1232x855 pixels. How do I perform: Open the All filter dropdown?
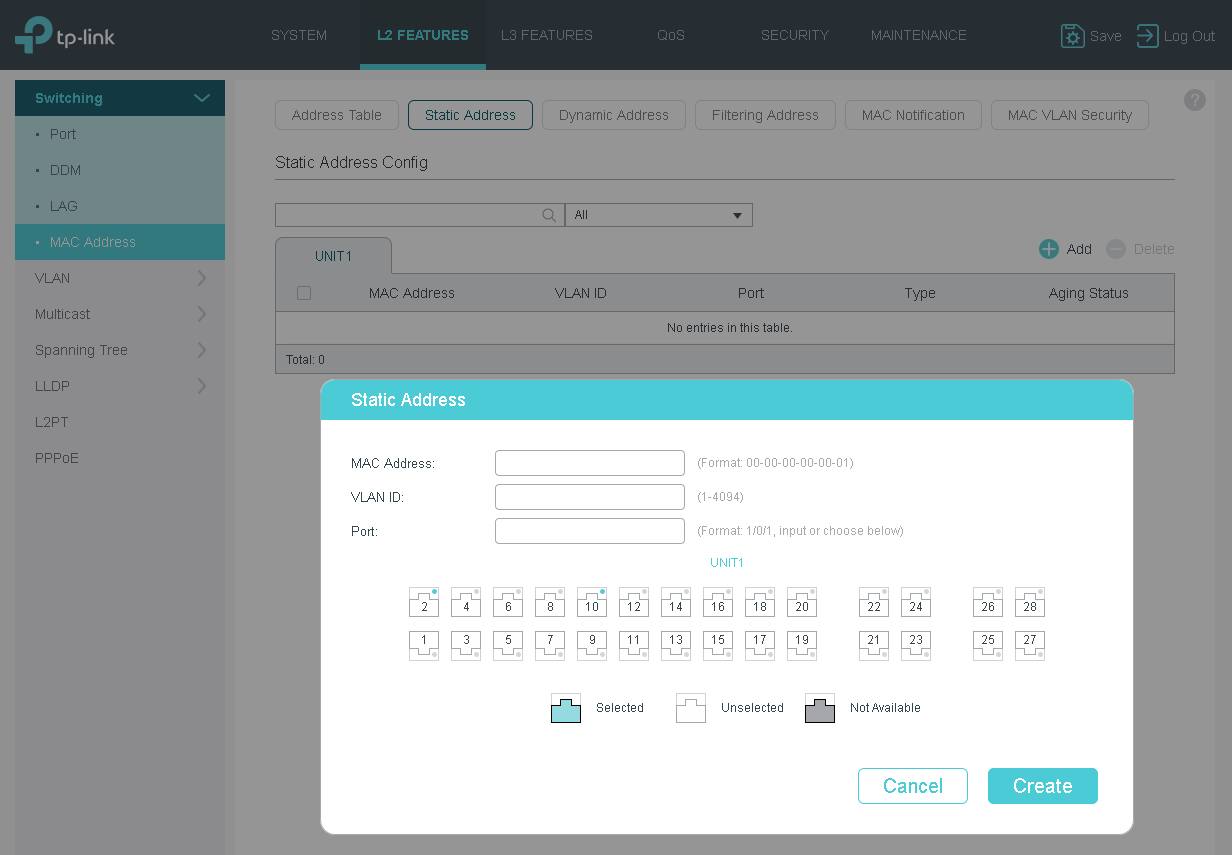(659, 215)
